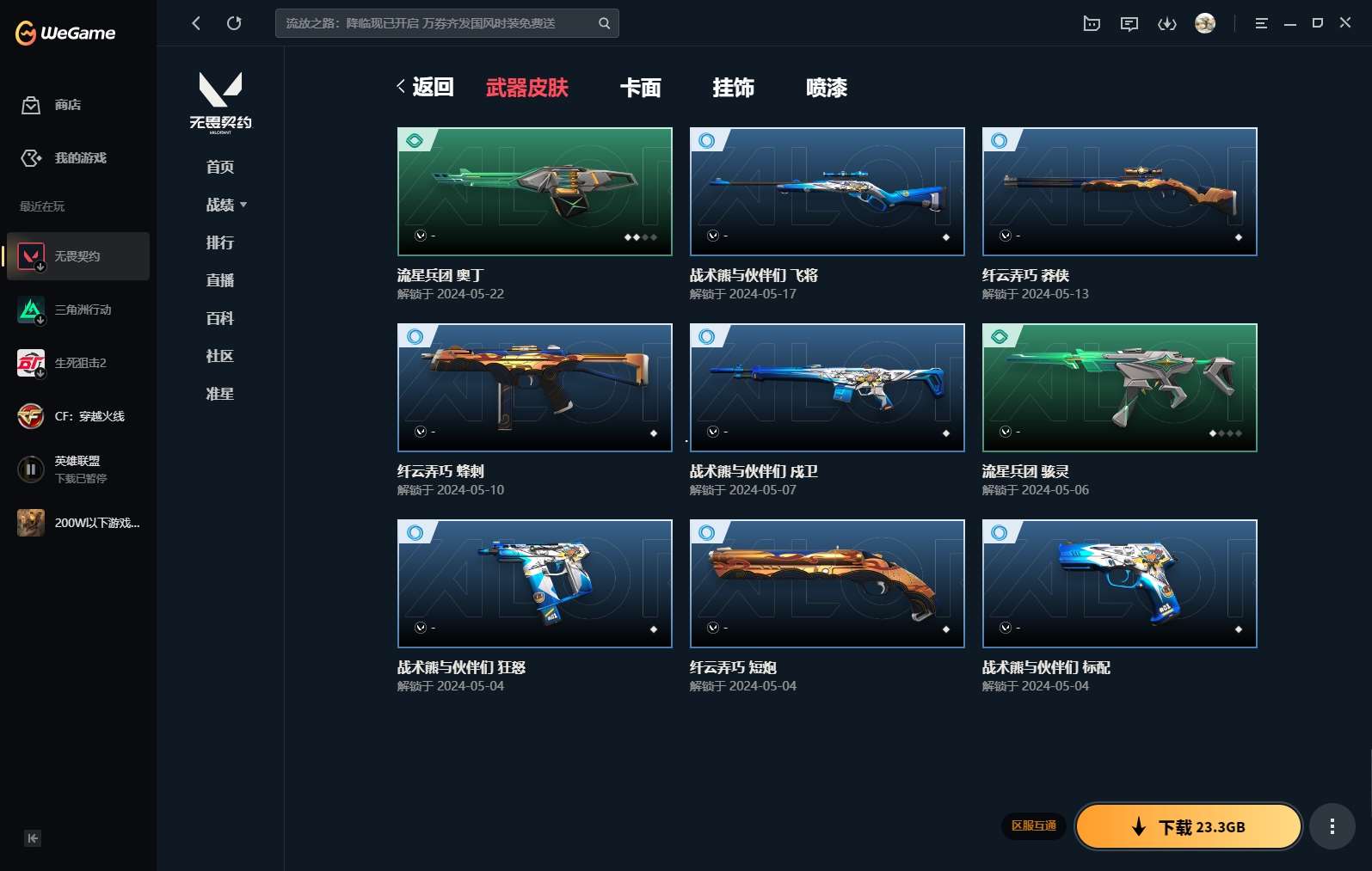Image resolution: width=1372 pixels, height=871 pixels.
Task: Expand chevron on 流星兵团 奥丁 card
Action: pos(421,236)
